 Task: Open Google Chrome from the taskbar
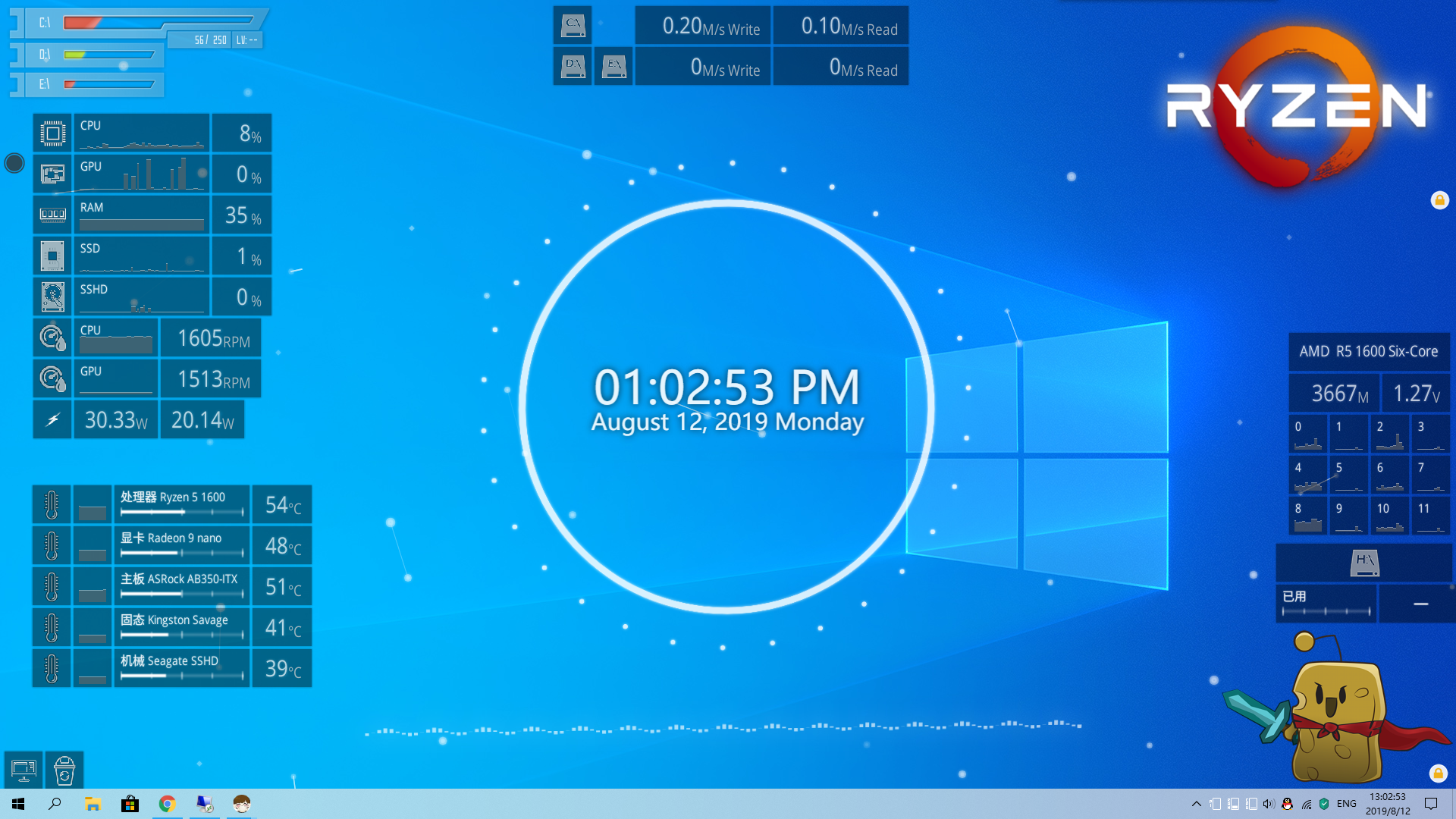point(167,804)
